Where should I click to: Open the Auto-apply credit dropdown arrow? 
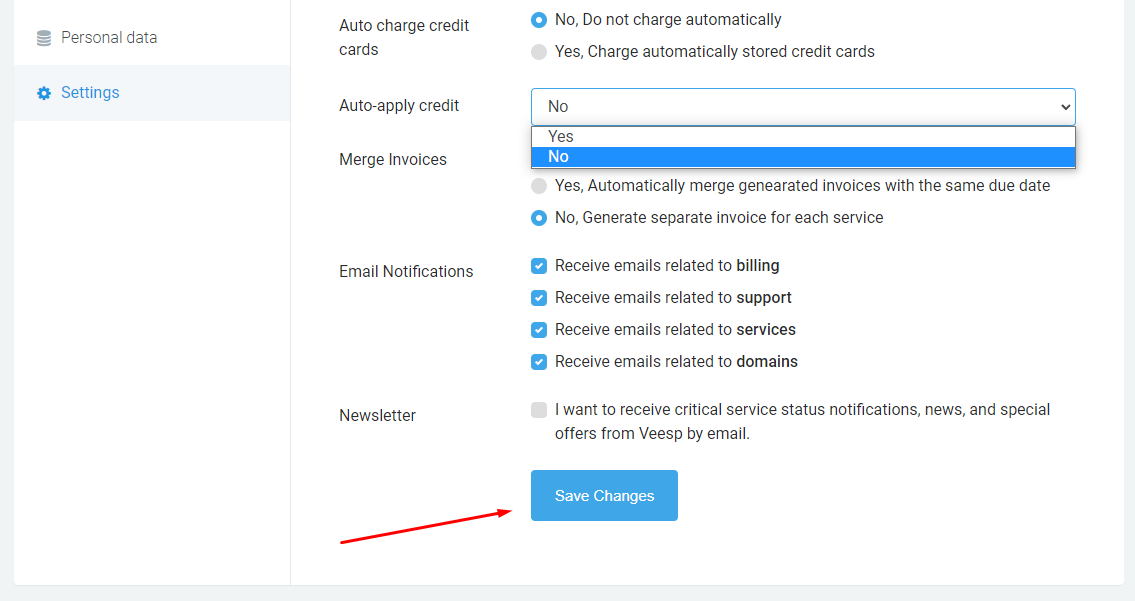point(1065,107)
